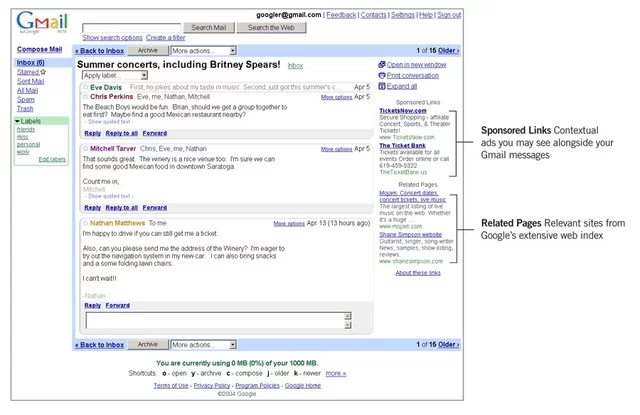Click the top Archive button
The image size is (640, 415).
coord(148,51)
